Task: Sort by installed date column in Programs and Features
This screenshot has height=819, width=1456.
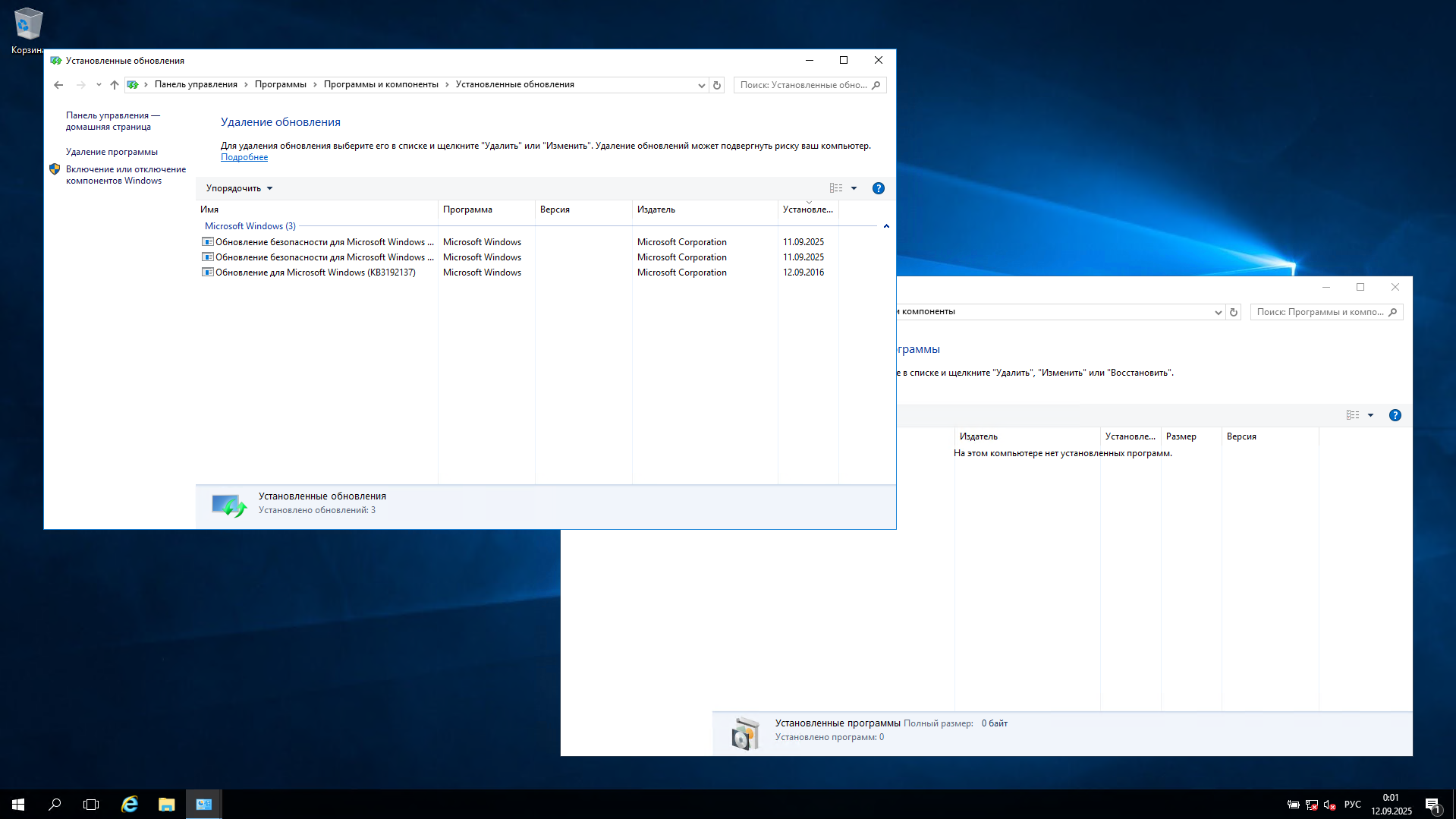Action: [1131, 436]
